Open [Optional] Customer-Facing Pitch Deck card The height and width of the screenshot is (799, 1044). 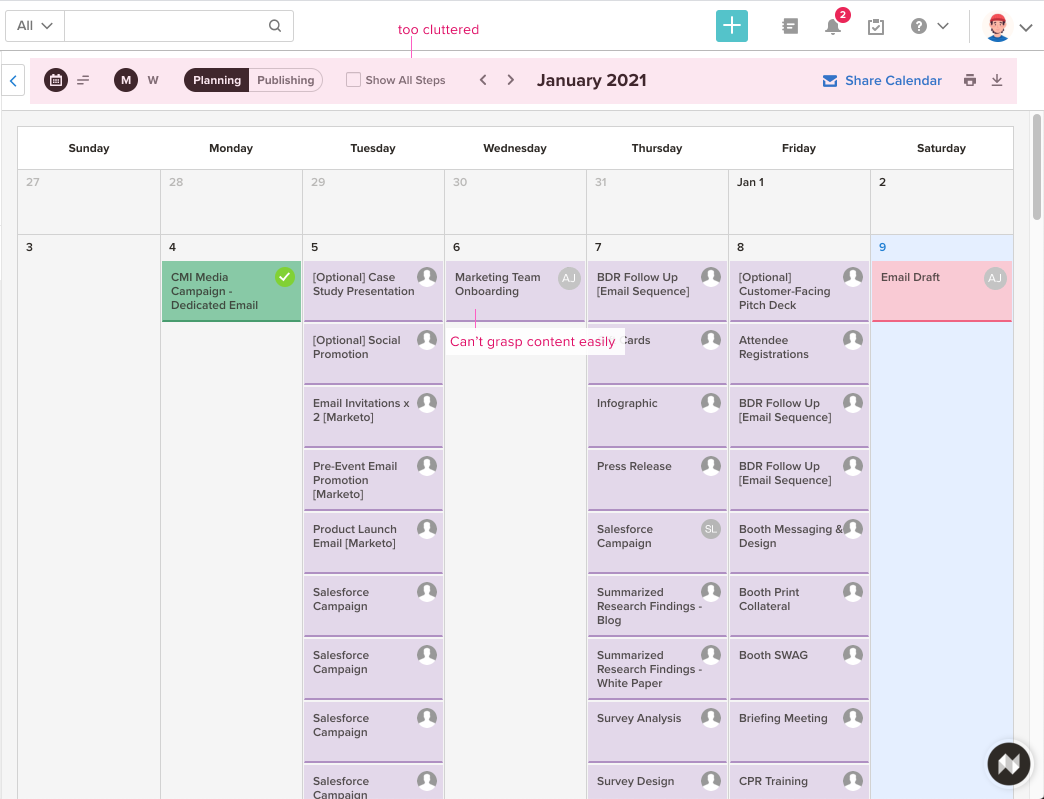(799, 291)
